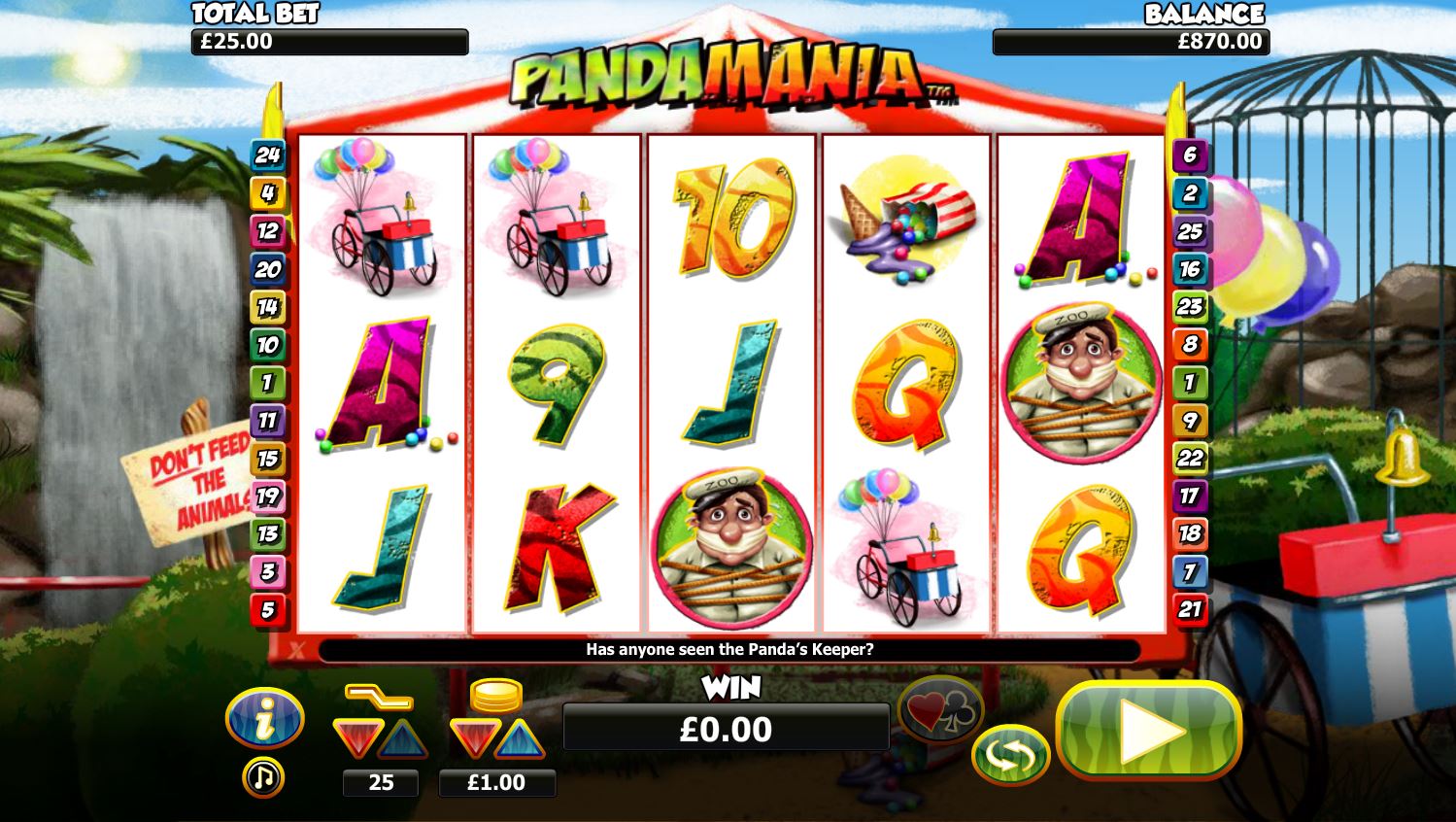Click the zookeeper symbol on reel three
The image size is (1456, 822).
click(731, 549)
